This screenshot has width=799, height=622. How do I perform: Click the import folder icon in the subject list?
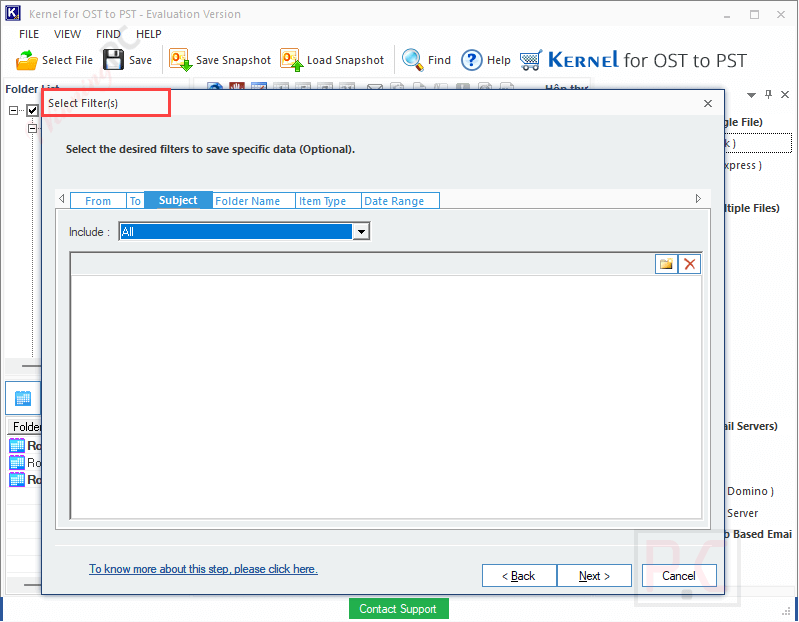coord(666,264)
